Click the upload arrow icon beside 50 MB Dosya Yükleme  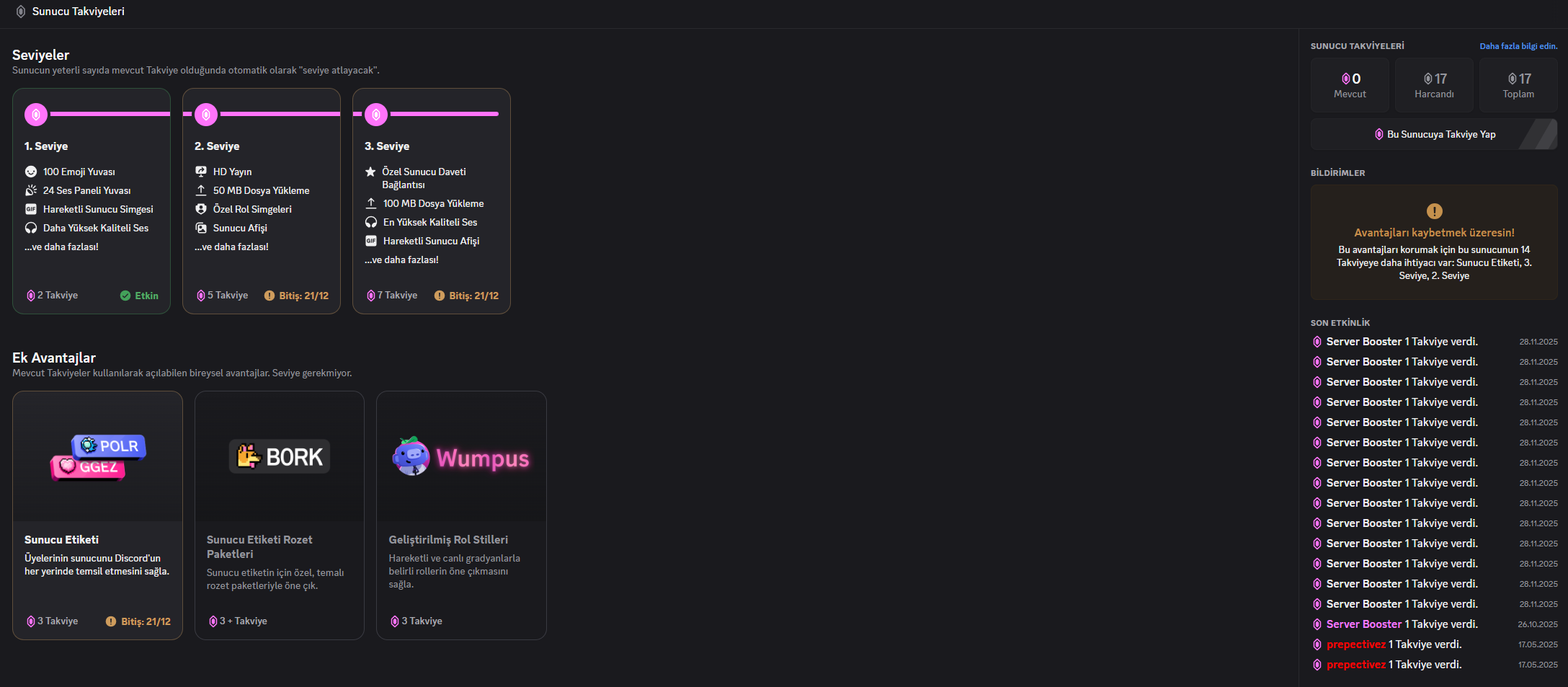point(201,190)
